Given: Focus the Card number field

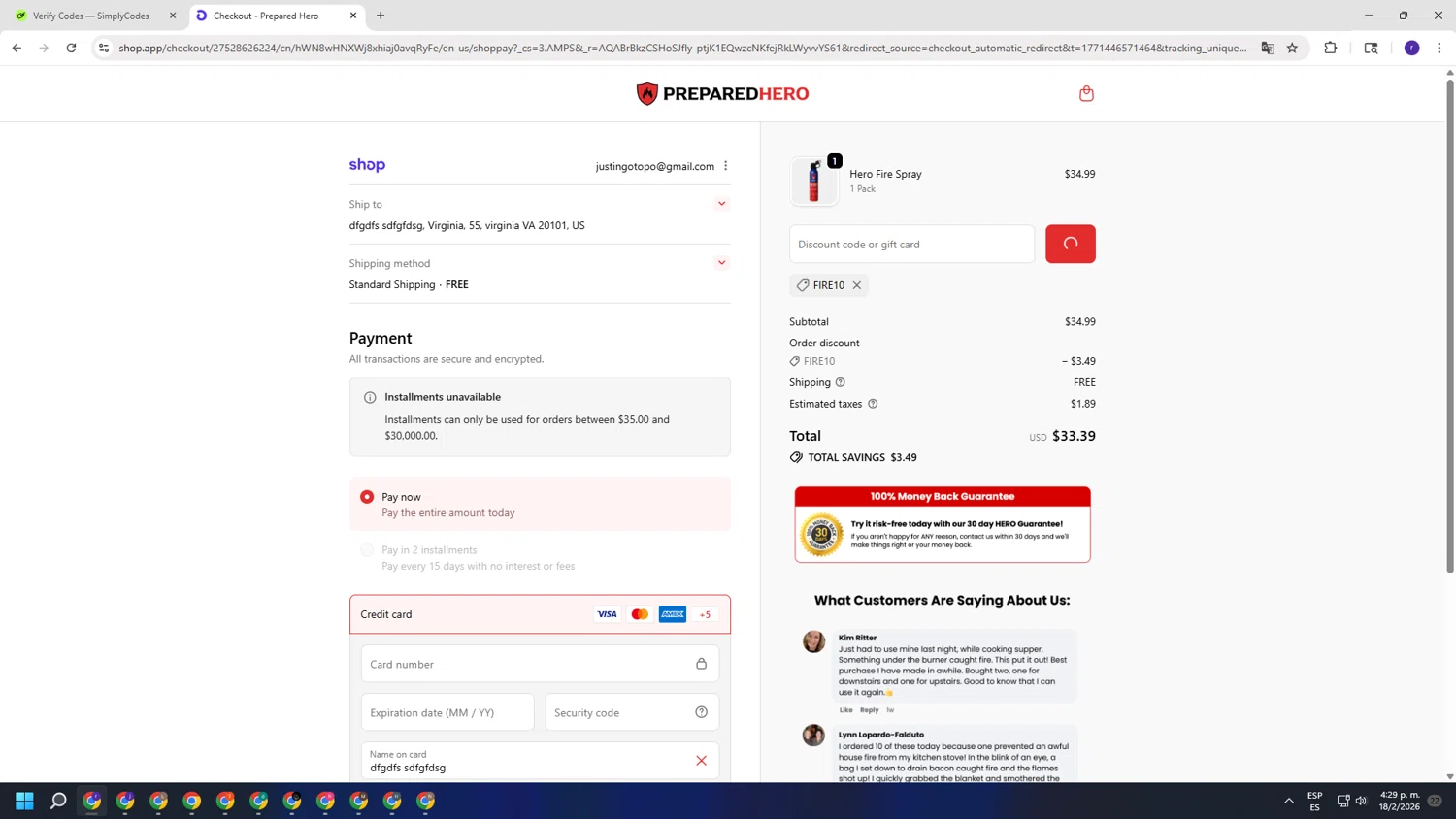Looking at the screenshot, I should (x=540, y=664).
